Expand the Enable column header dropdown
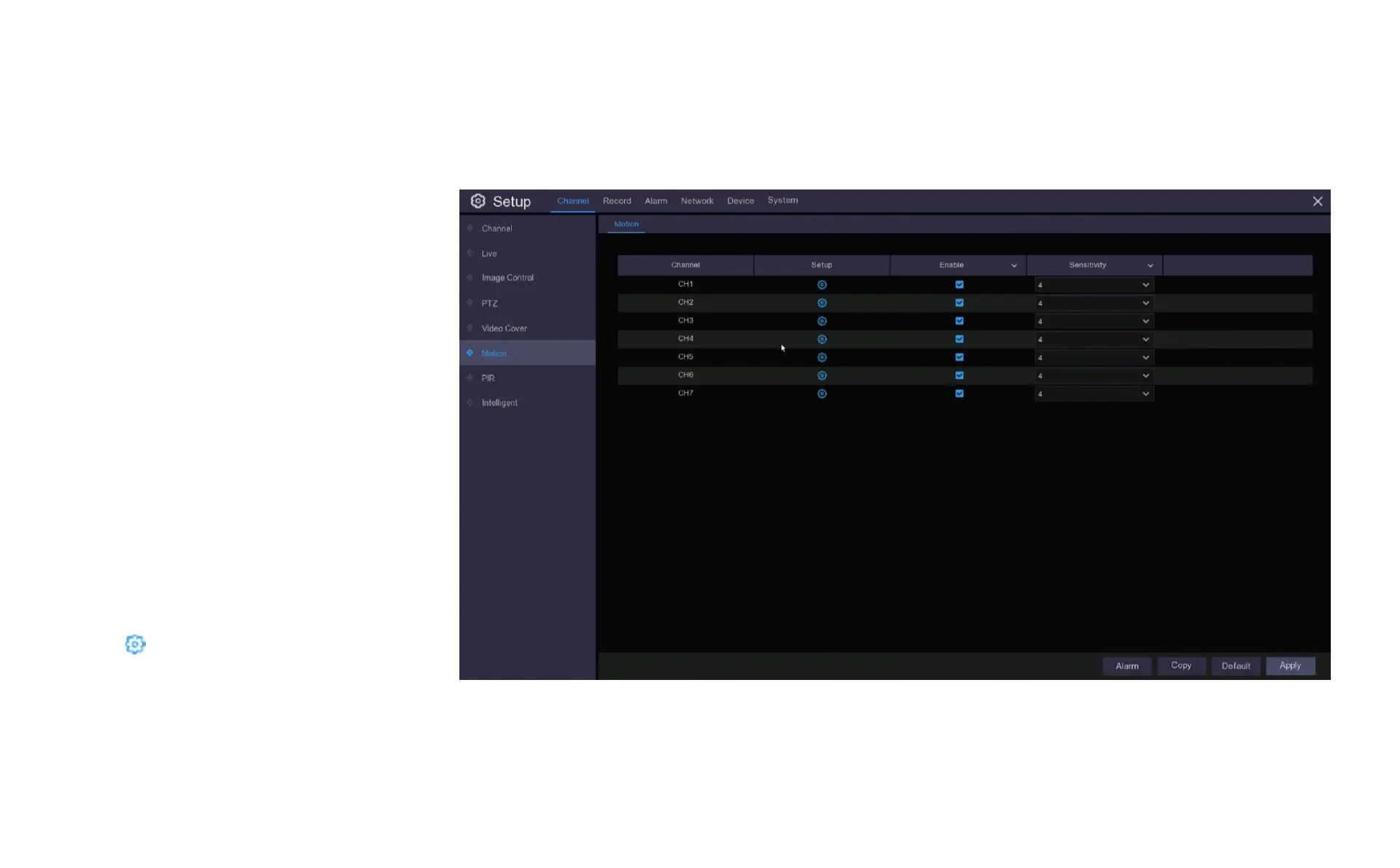The image size is (1400, 868). (1014, 266)
